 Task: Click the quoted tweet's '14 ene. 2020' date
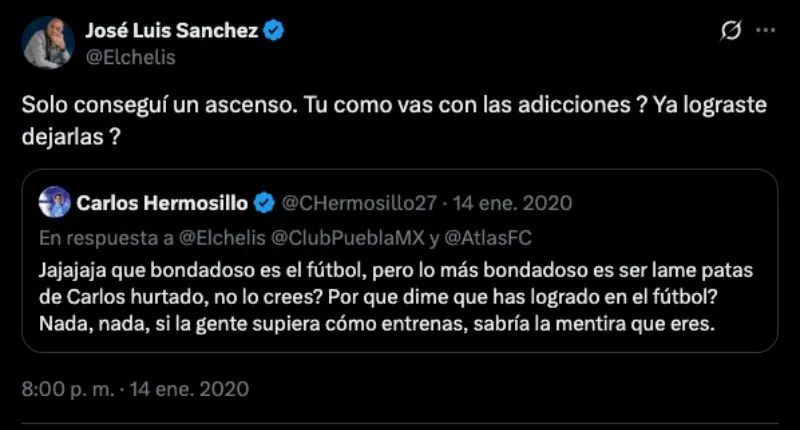pos(512,203)
